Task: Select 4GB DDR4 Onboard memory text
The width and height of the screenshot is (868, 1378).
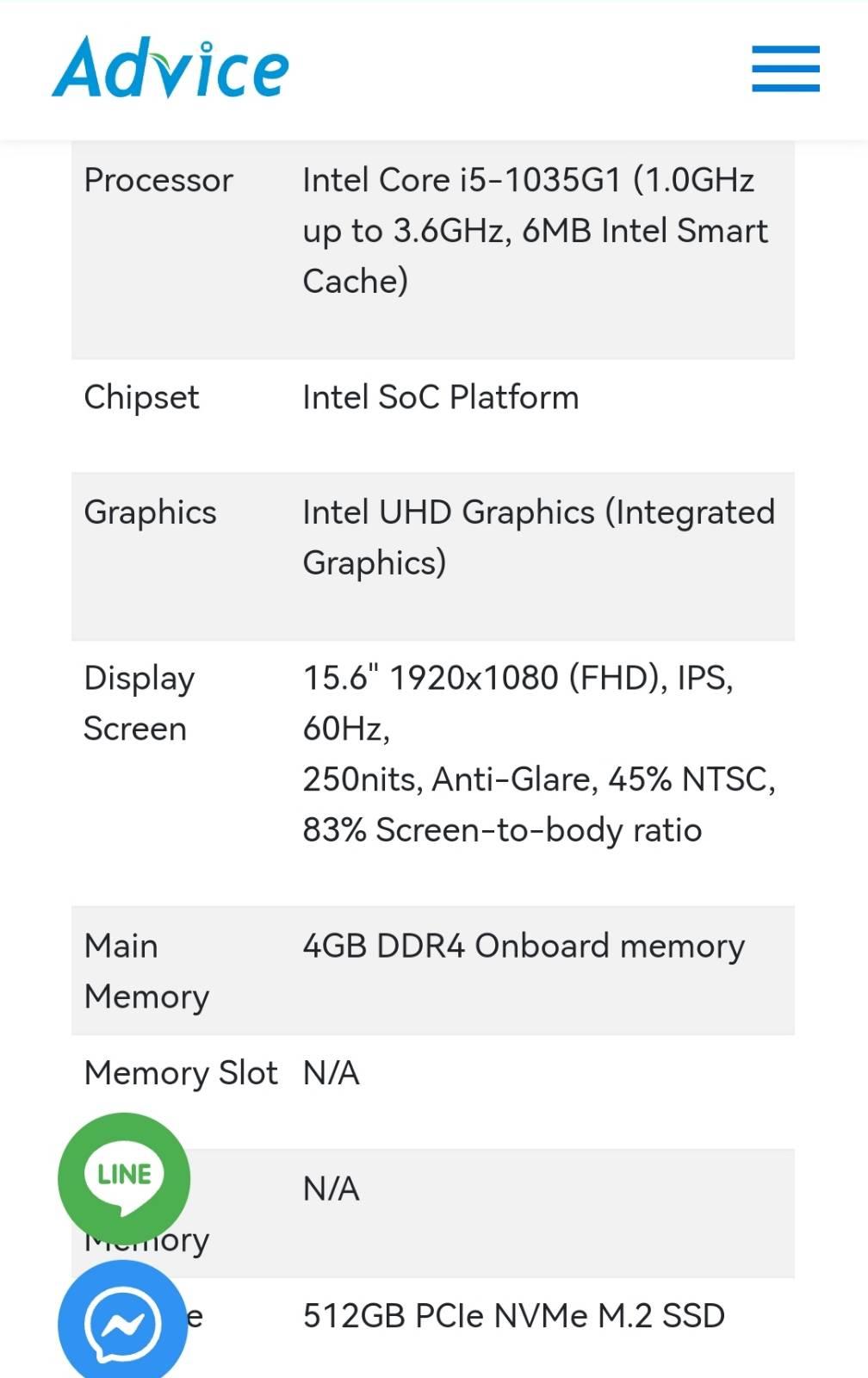Action: tap(524, 947)
